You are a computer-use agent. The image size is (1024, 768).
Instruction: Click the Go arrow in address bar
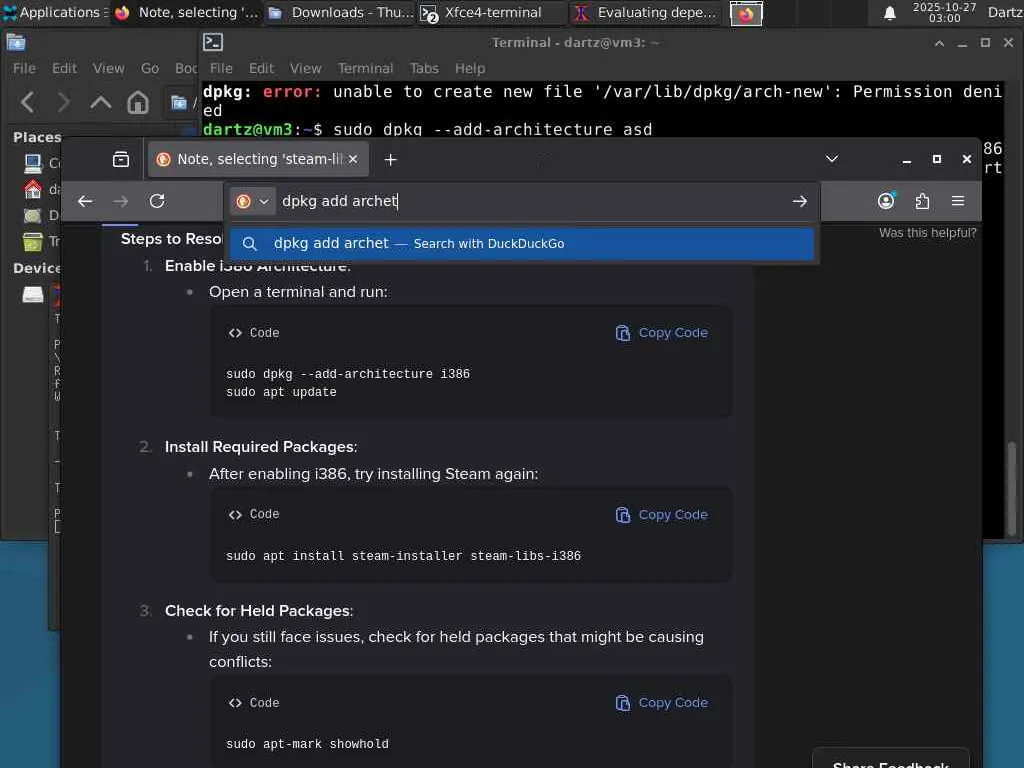[800, 201]
